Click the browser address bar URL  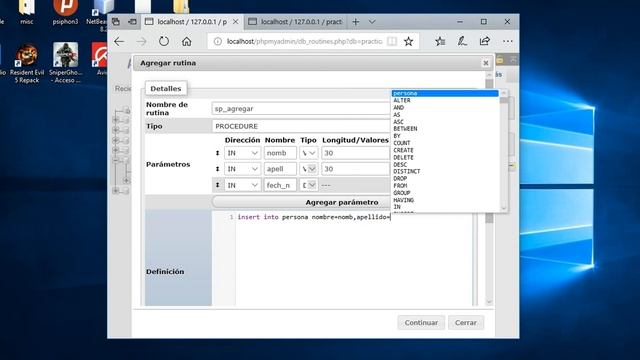point(304,41)
